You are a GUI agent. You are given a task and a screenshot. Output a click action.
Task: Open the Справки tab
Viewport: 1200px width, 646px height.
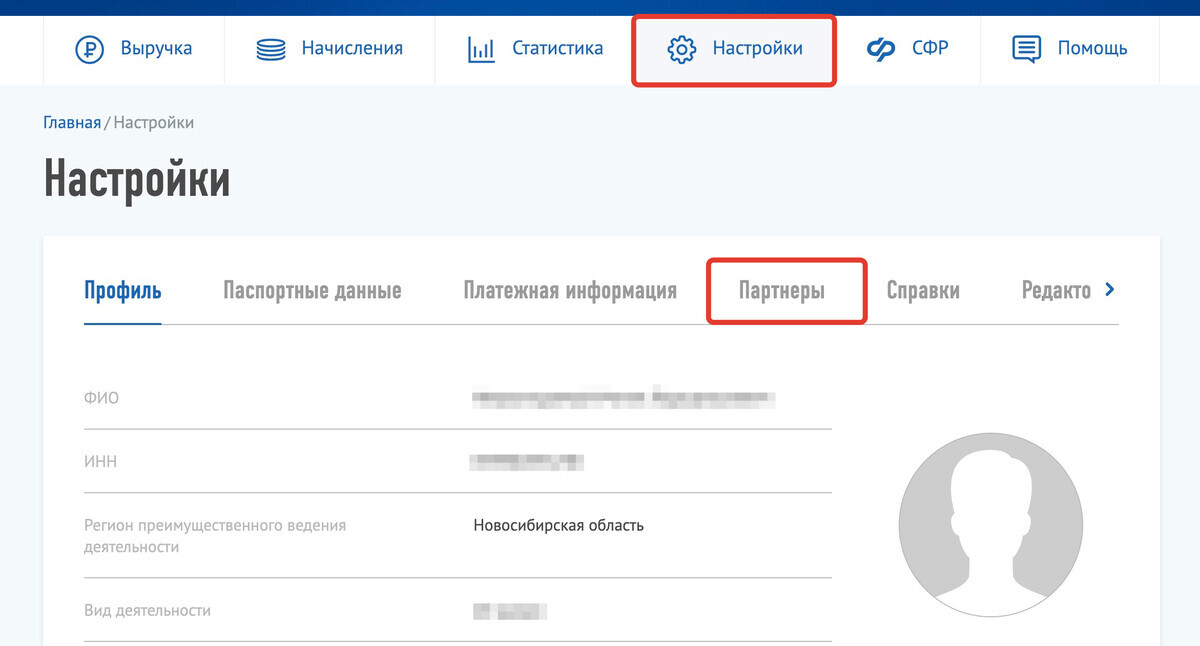923,291
